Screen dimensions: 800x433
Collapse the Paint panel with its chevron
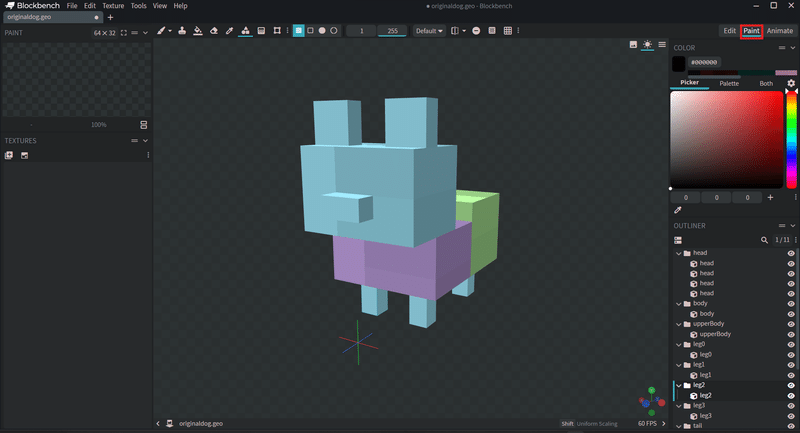[x=145, y=33]
